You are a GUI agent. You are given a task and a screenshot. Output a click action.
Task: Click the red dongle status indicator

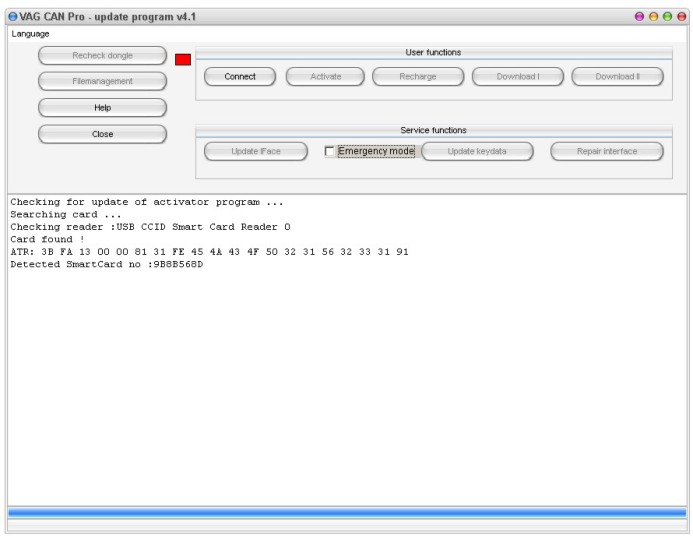pyautogui.click(x=183, y=60)
